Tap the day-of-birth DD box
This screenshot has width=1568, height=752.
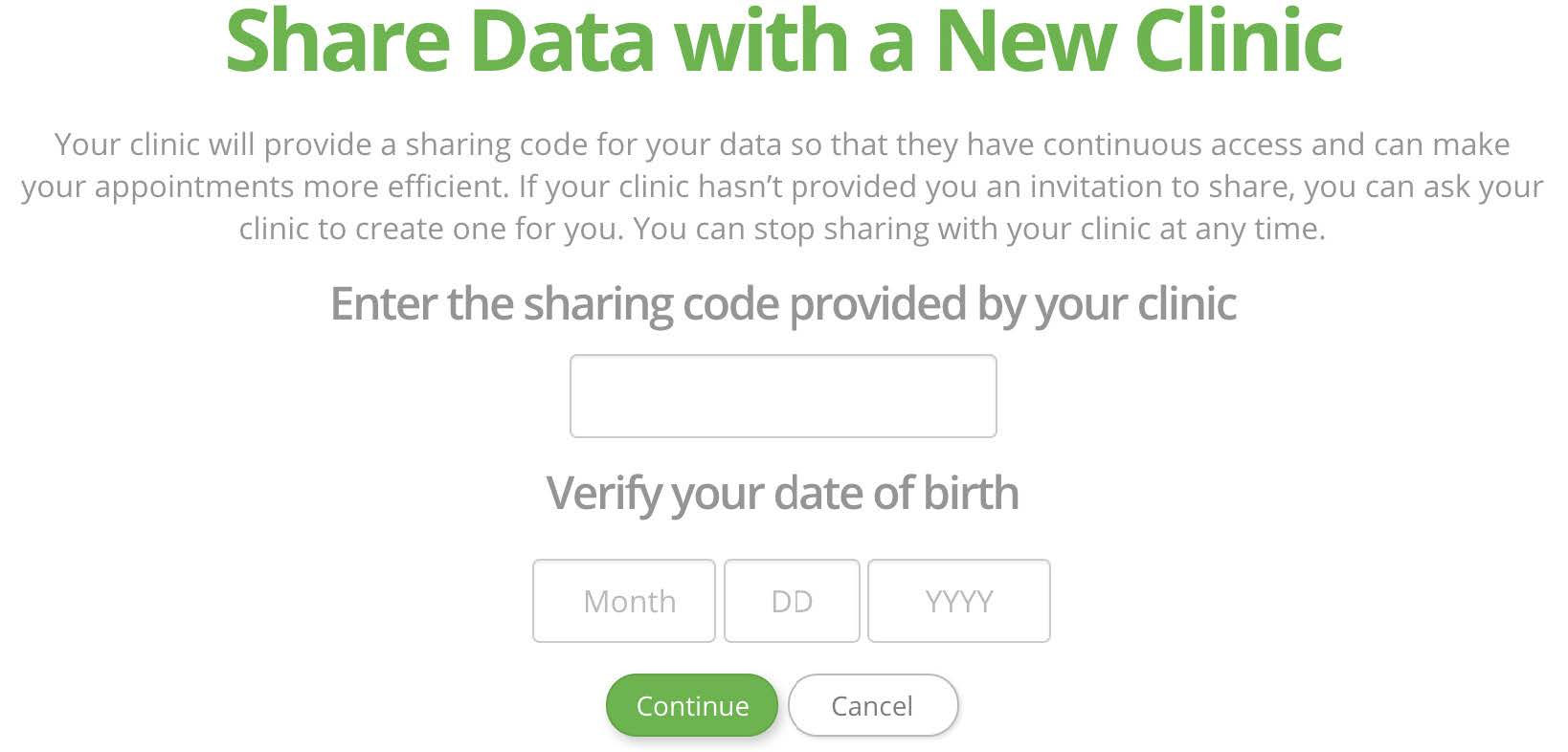tap(792, 601)
